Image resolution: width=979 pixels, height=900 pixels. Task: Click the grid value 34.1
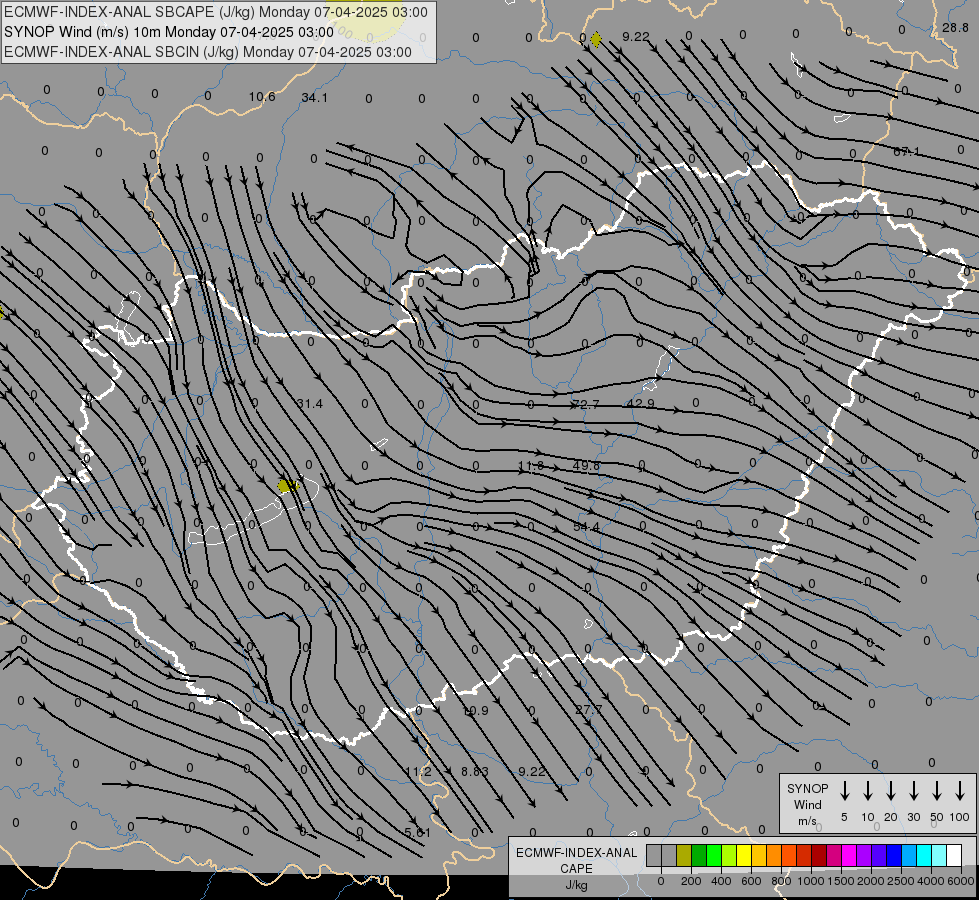(x=314, y=97)
